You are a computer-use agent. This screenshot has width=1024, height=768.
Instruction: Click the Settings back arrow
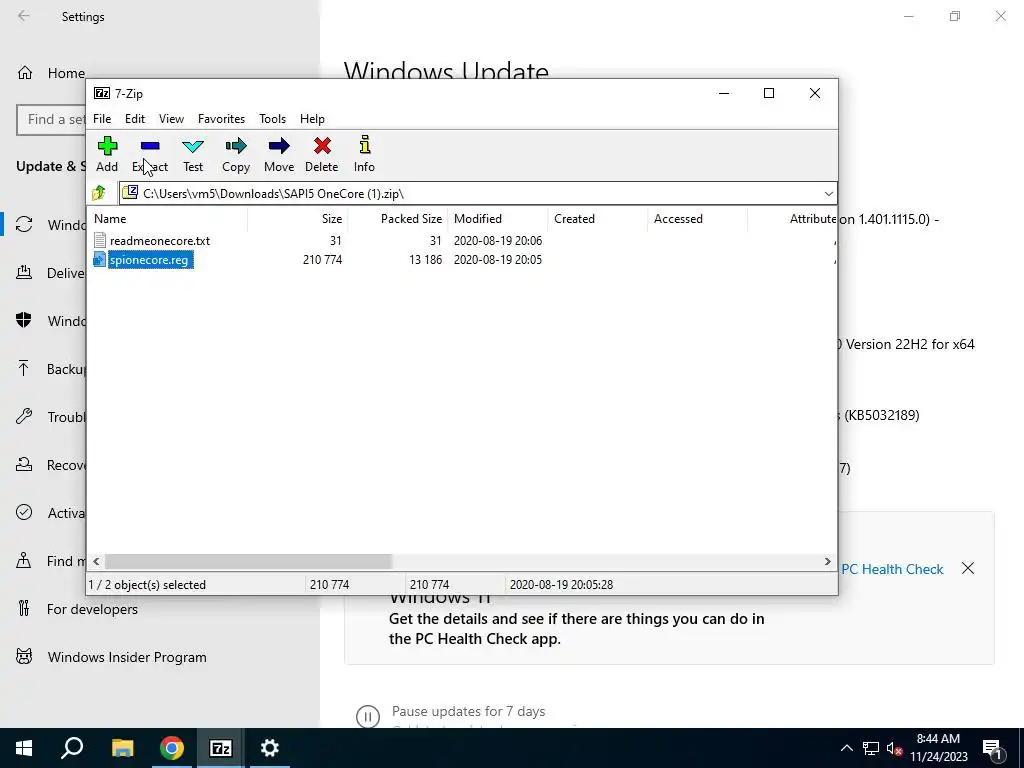point(24,16)
